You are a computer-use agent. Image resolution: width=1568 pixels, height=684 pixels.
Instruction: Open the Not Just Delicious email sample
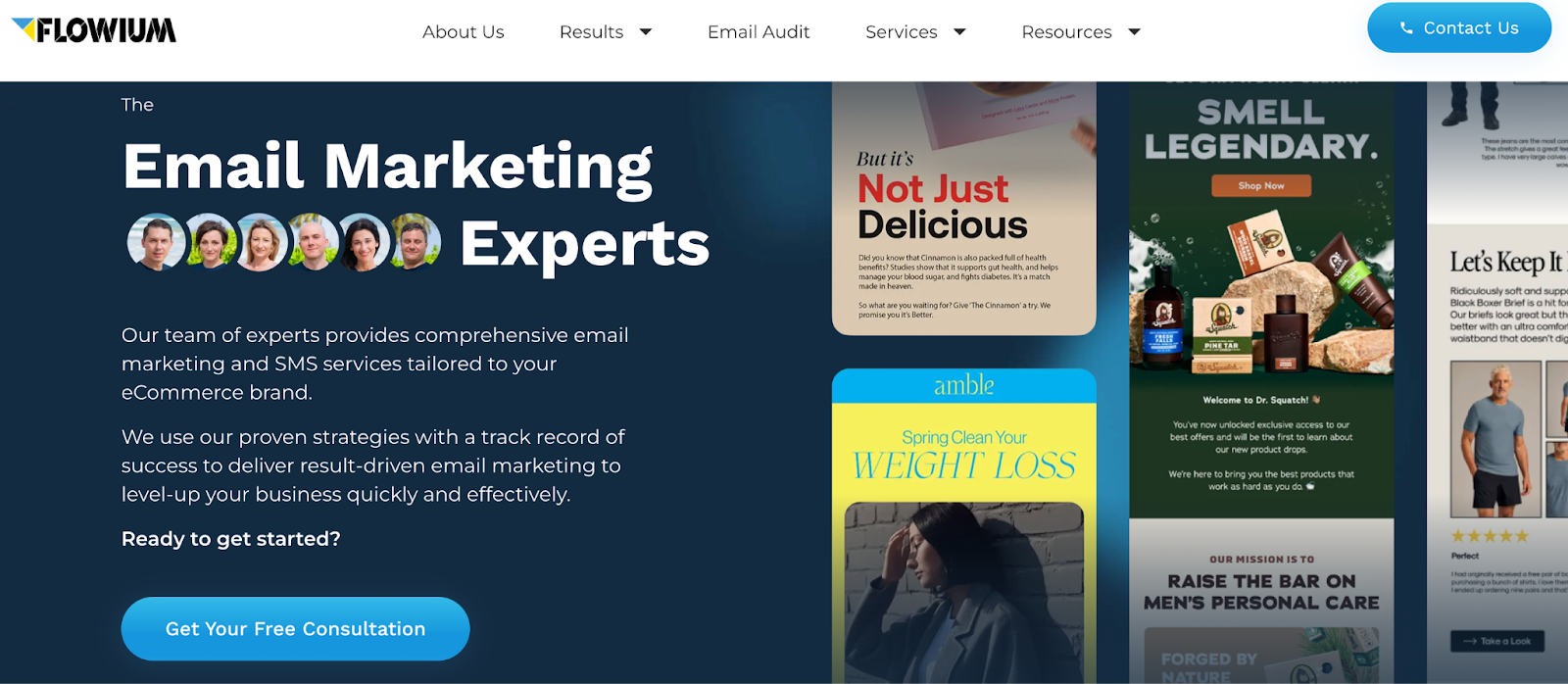(963, 208)
